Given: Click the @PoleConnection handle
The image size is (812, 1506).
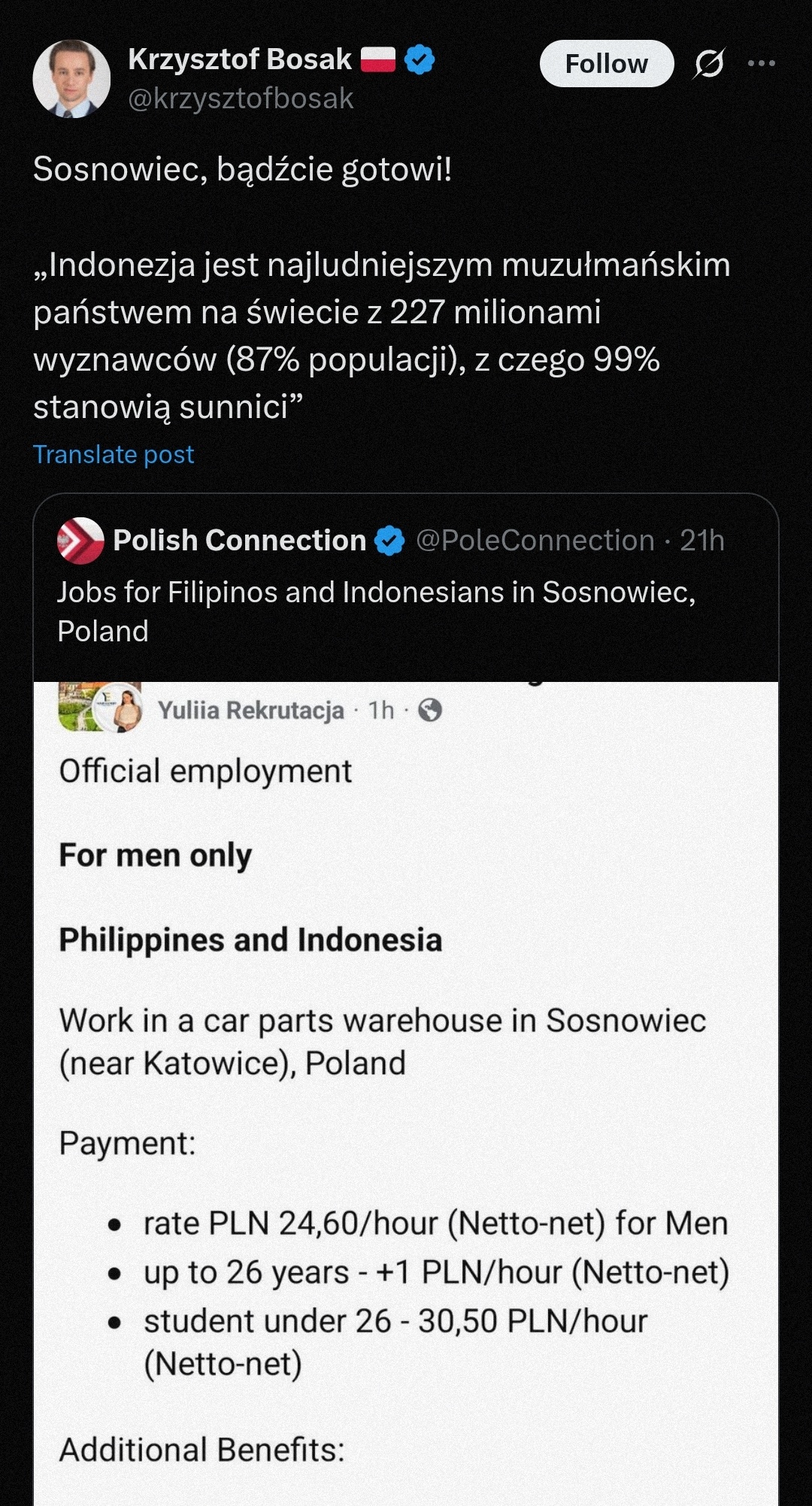Looking at the screenshot, I should [535, 541].
